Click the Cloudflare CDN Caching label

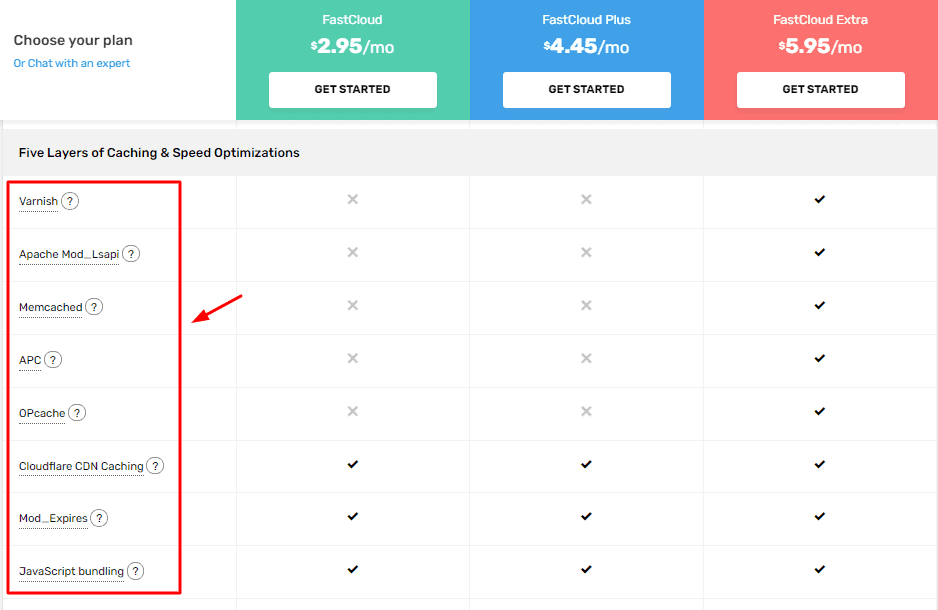81,466
